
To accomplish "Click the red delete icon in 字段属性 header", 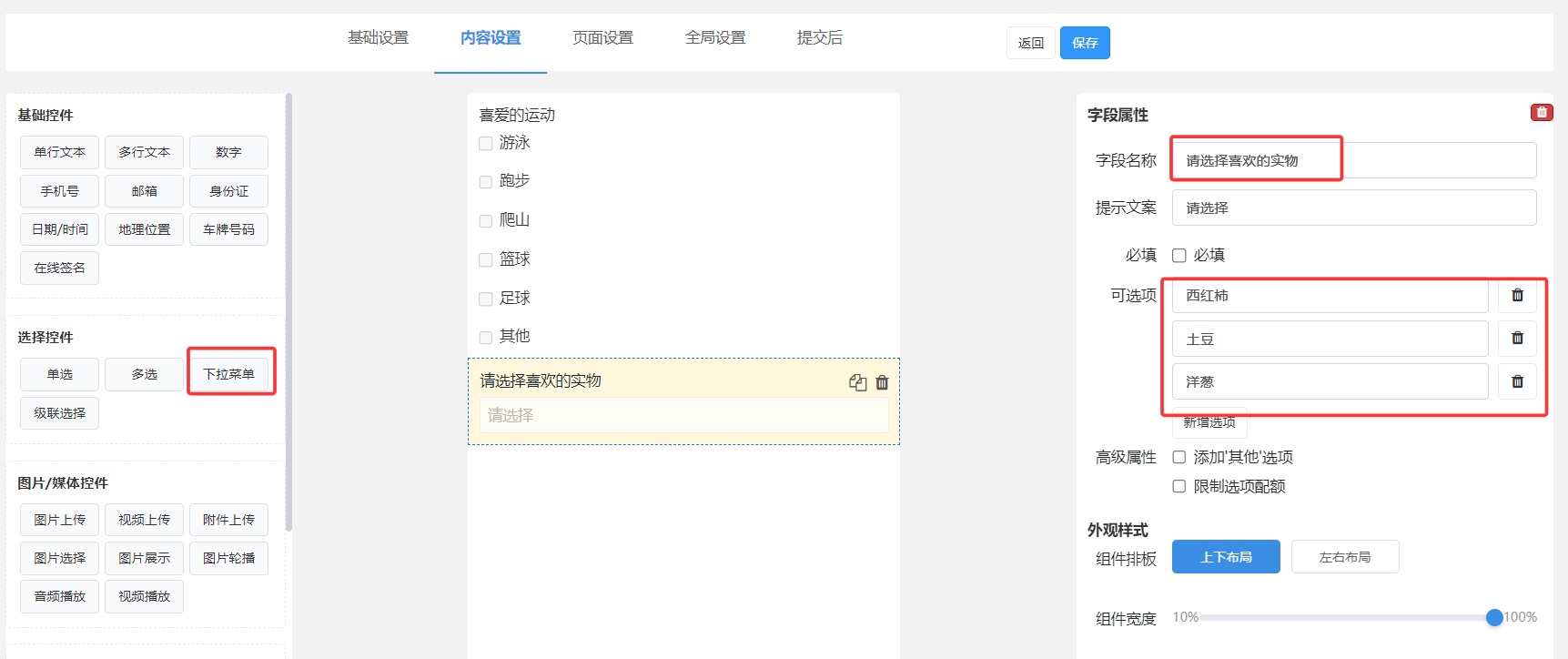I will click(1542, 112).
